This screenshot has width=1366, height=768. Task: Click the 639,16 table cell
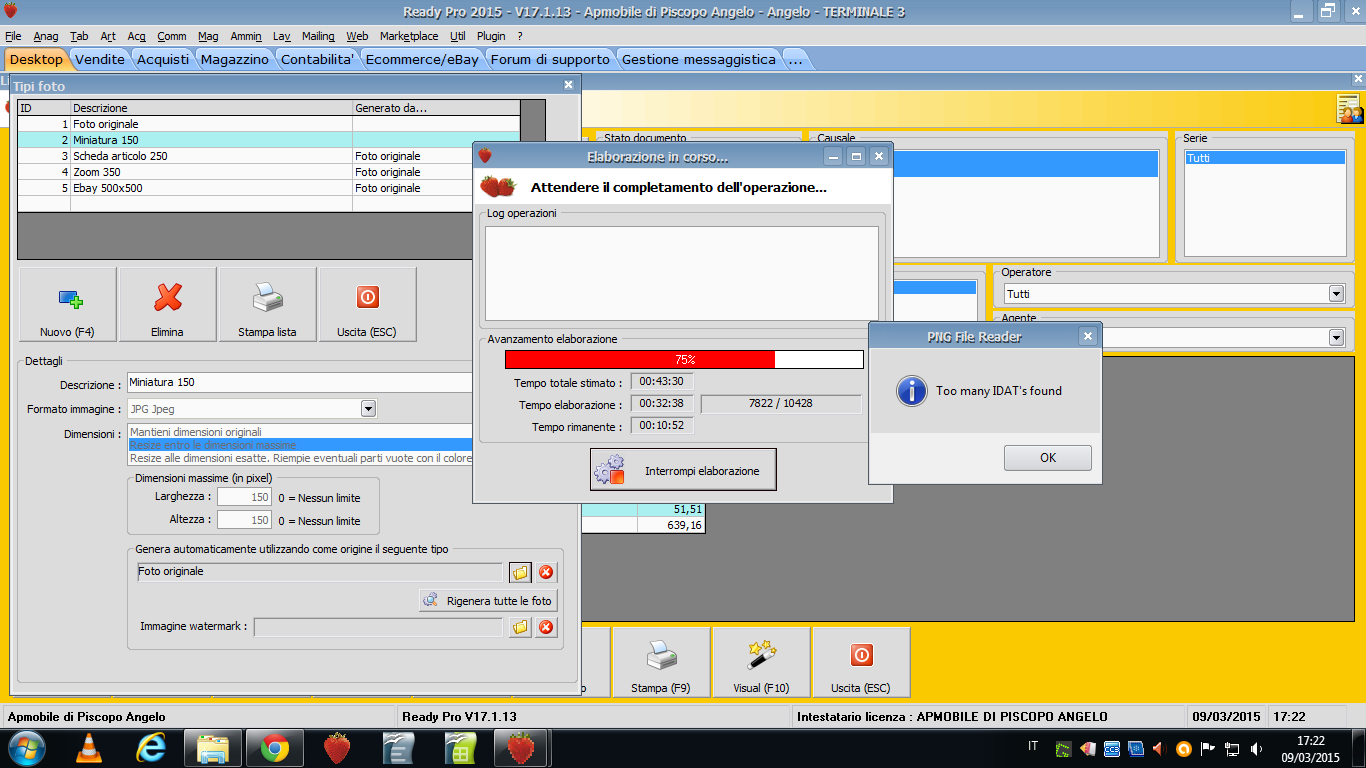point(671,525)
